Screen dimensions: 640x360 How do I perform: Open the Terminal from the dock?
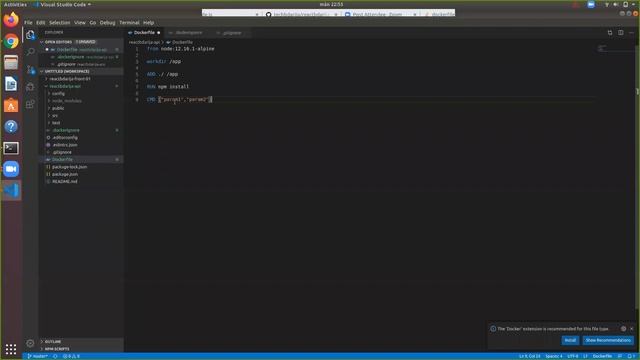coord(11,148)
